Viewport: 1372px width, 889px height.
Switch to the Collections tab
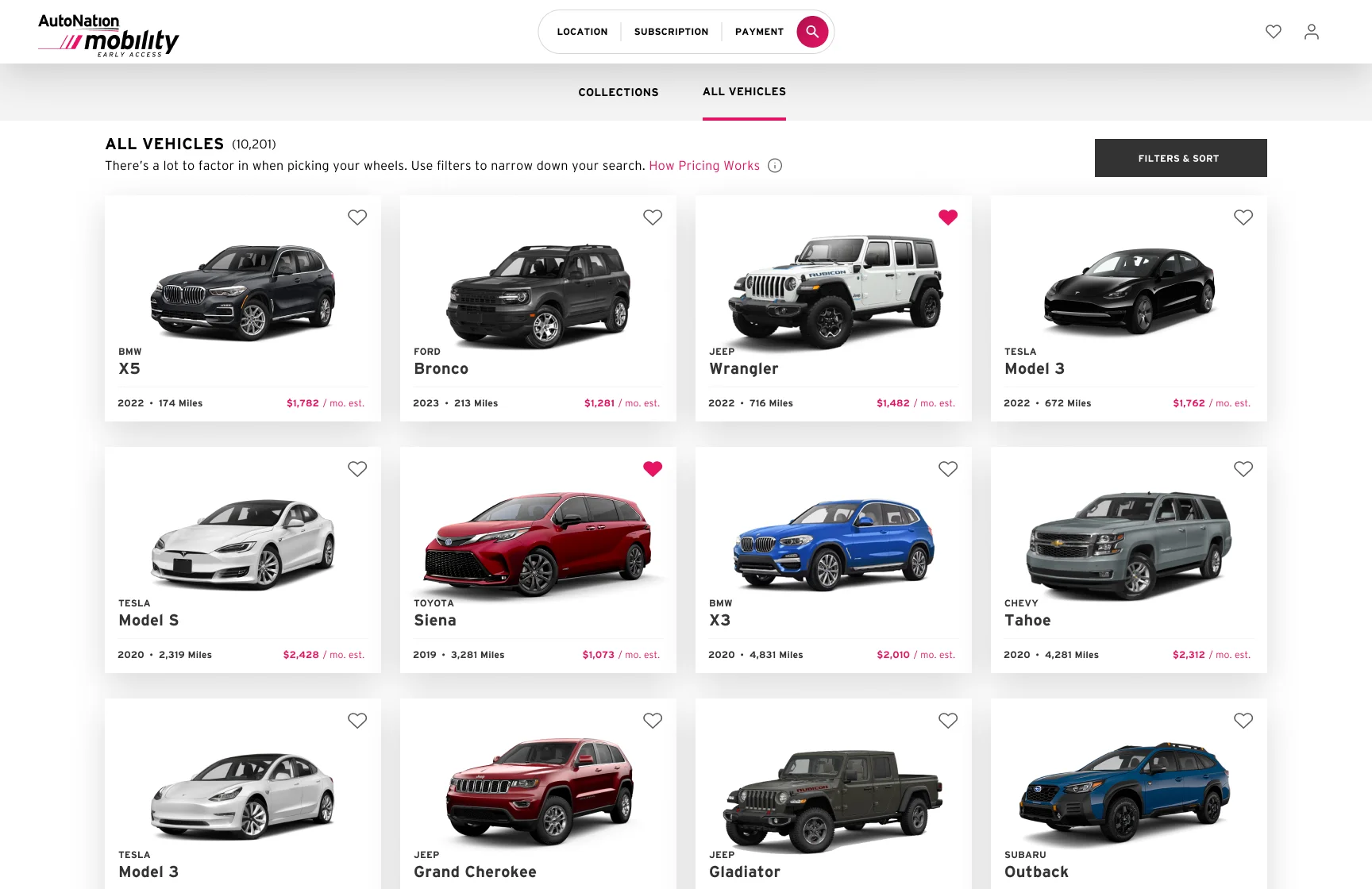click(619, 92)
